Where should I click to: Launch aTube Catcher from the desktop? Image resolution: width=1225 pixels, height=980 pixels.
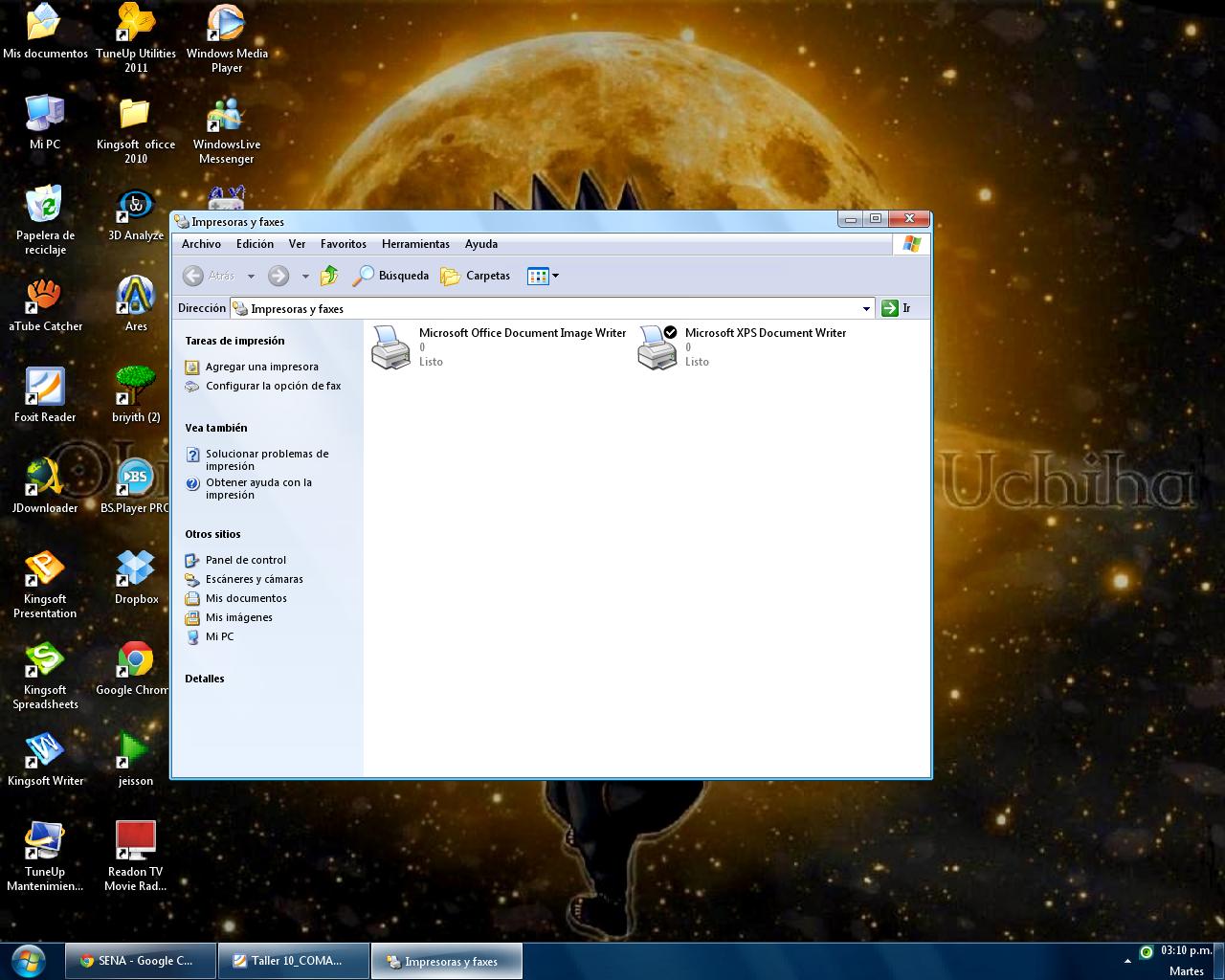pyautogui.click(x=45, y=297)
